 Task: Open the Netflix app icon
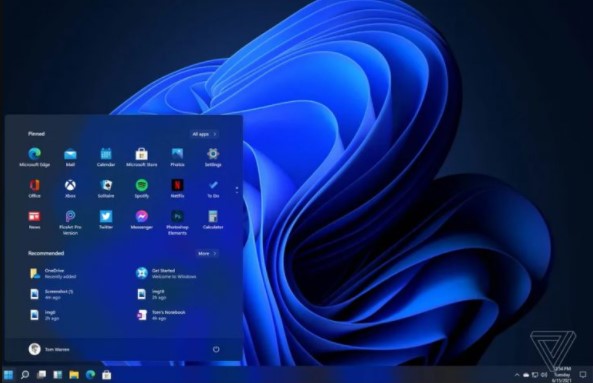tap(177, 188)
